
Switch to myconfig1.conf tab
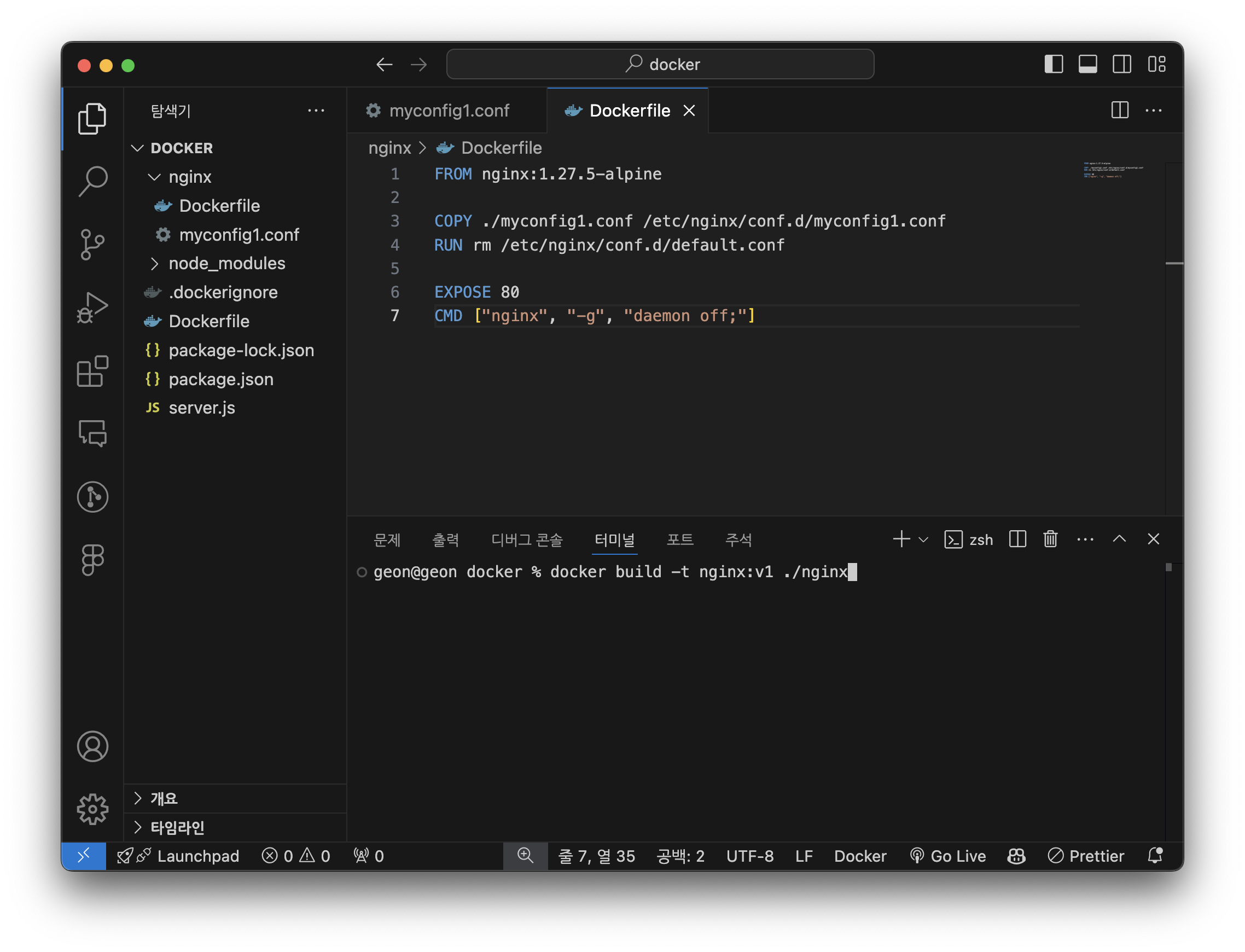(x=449, y=111)
